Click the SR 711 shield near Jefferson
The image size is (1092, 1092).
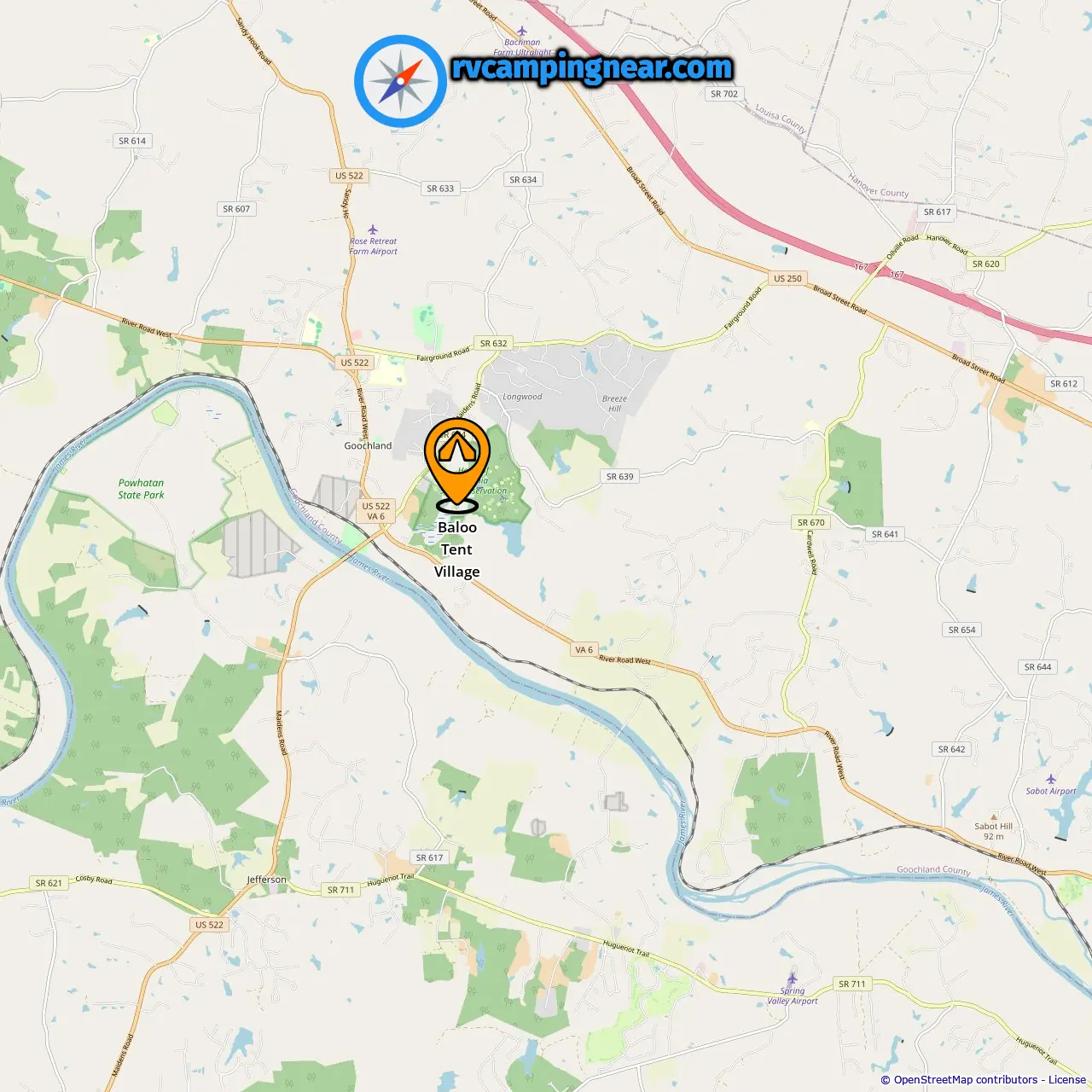pos(340,890)
